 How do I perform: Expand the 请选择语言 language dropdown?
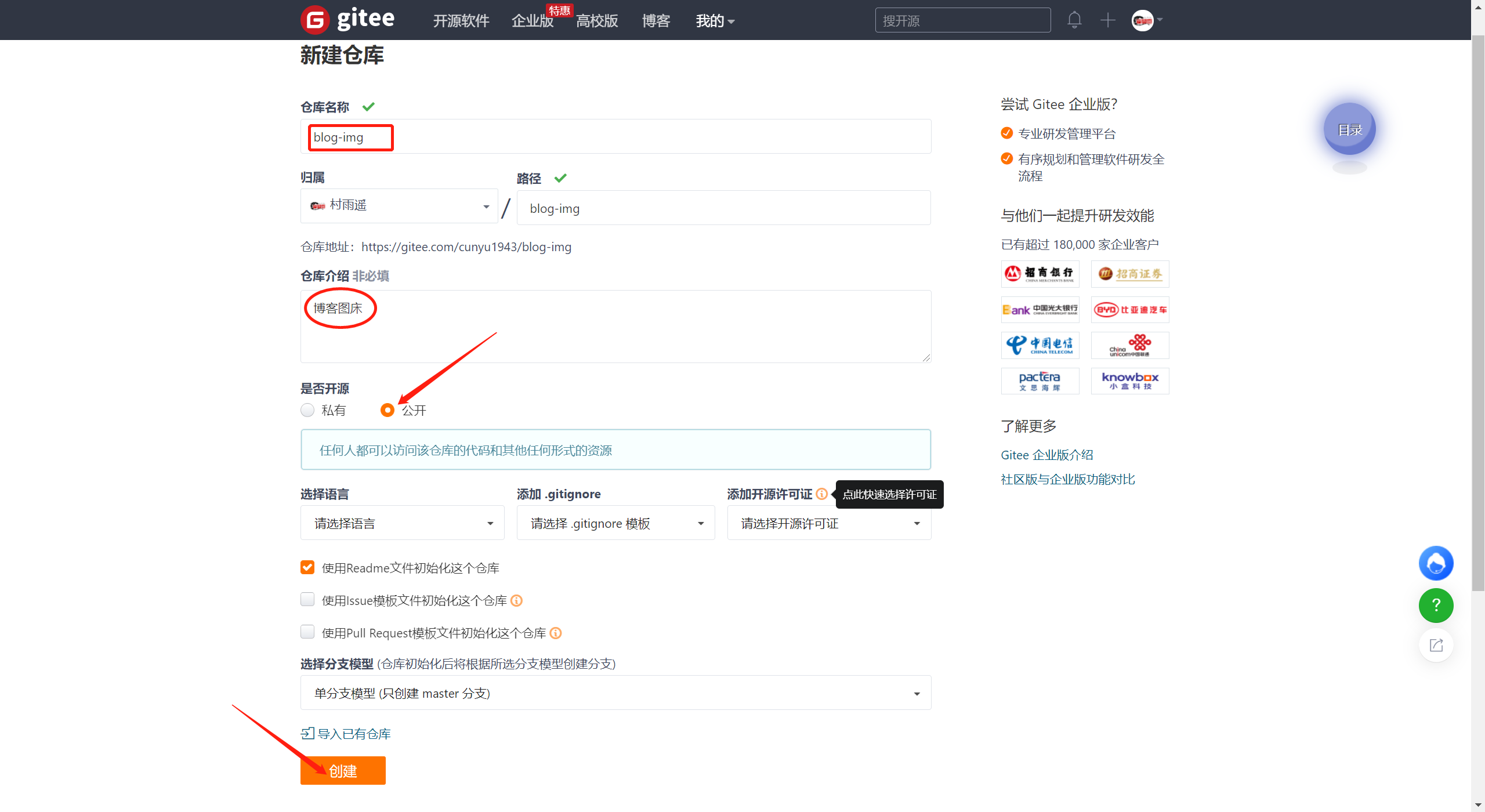[402, 523]
